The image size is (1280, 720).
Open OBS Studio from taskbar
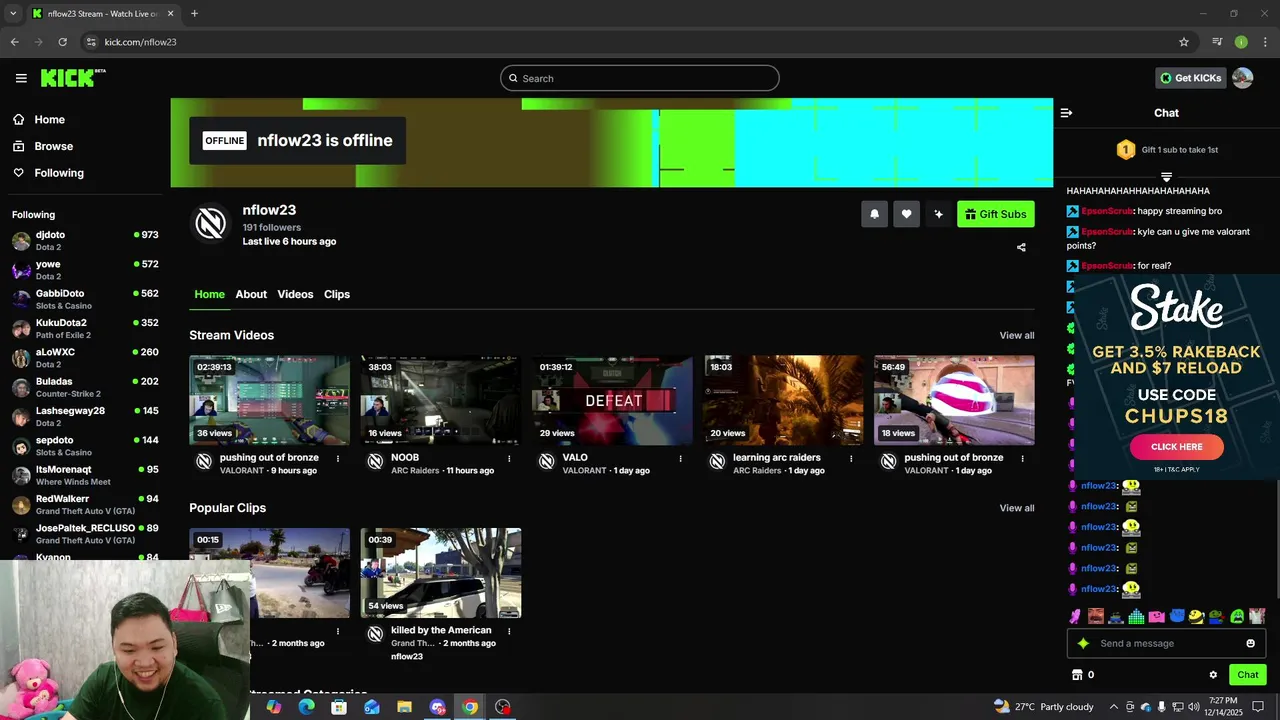pos(503,707)
